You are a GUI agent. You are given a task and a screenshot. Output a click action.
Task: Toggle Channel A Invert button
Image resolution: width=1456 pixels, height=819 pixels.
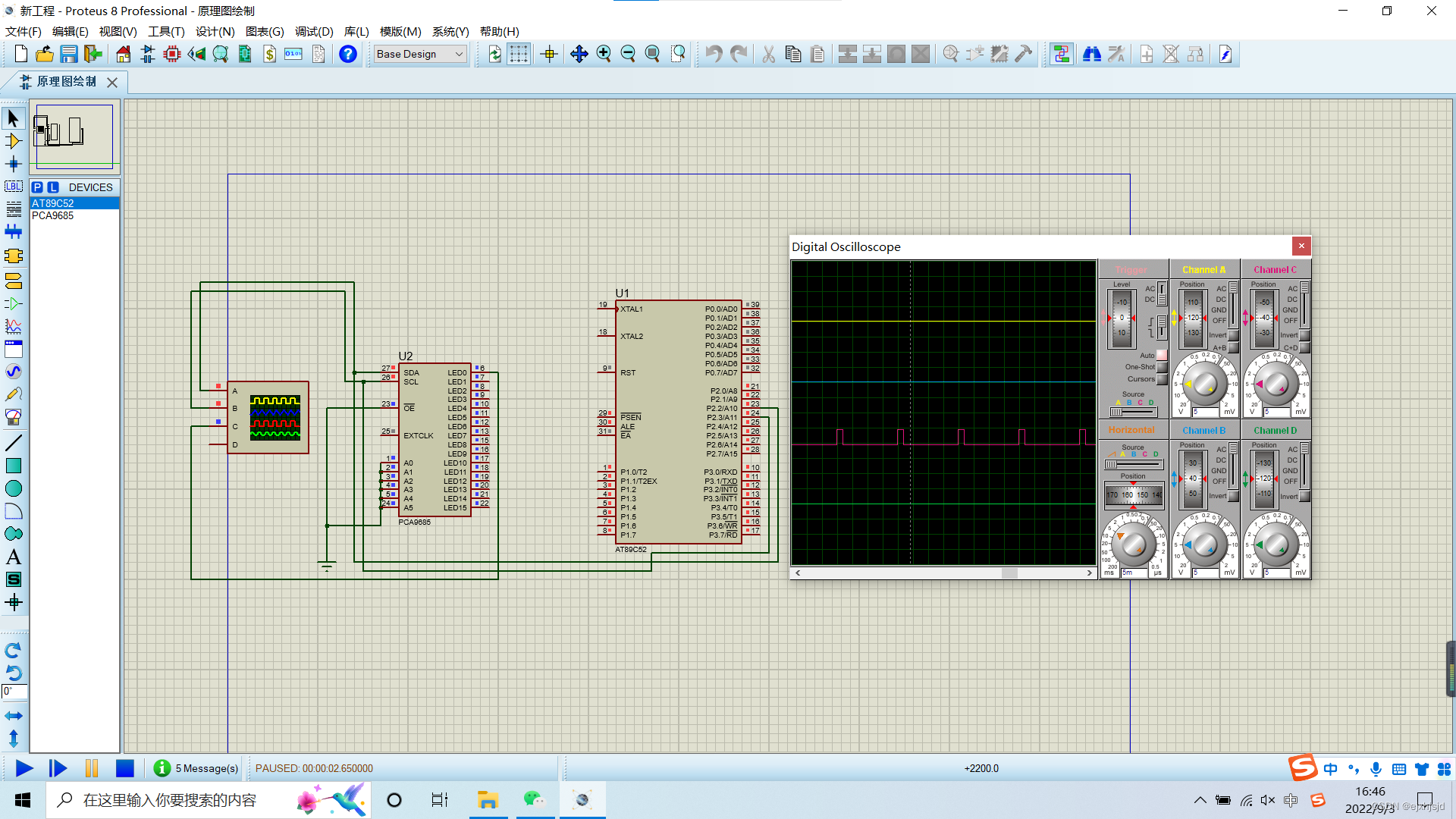click(1234, 335)
